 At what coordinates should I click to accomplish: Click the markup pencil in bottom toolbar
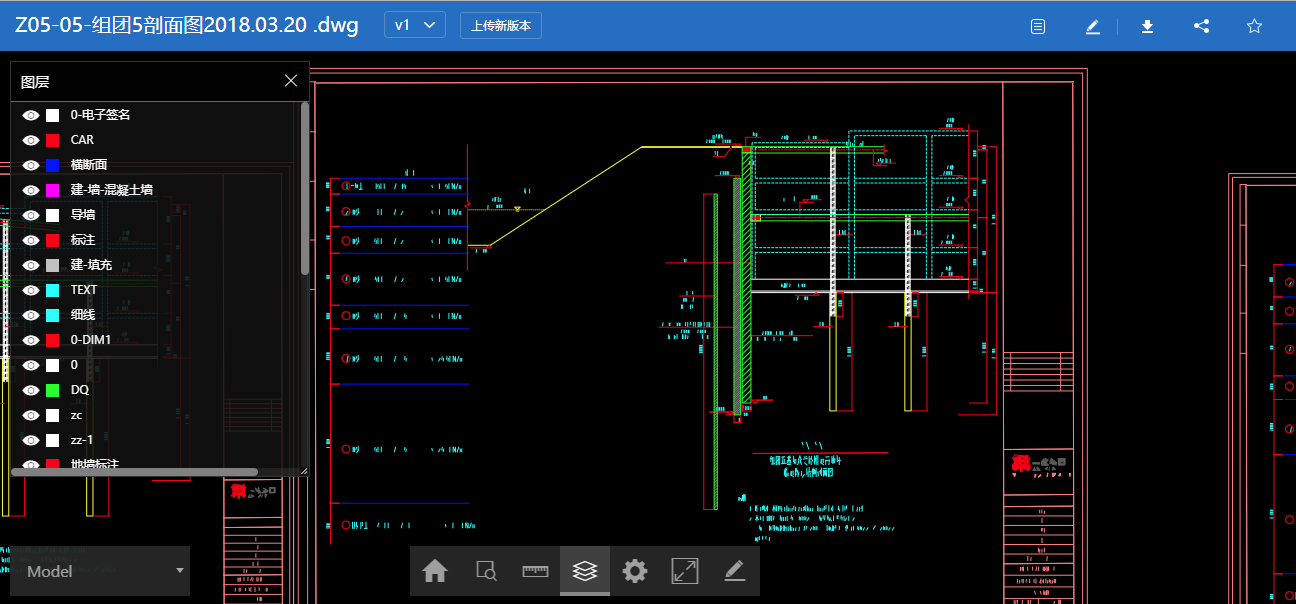coord(735,571)
